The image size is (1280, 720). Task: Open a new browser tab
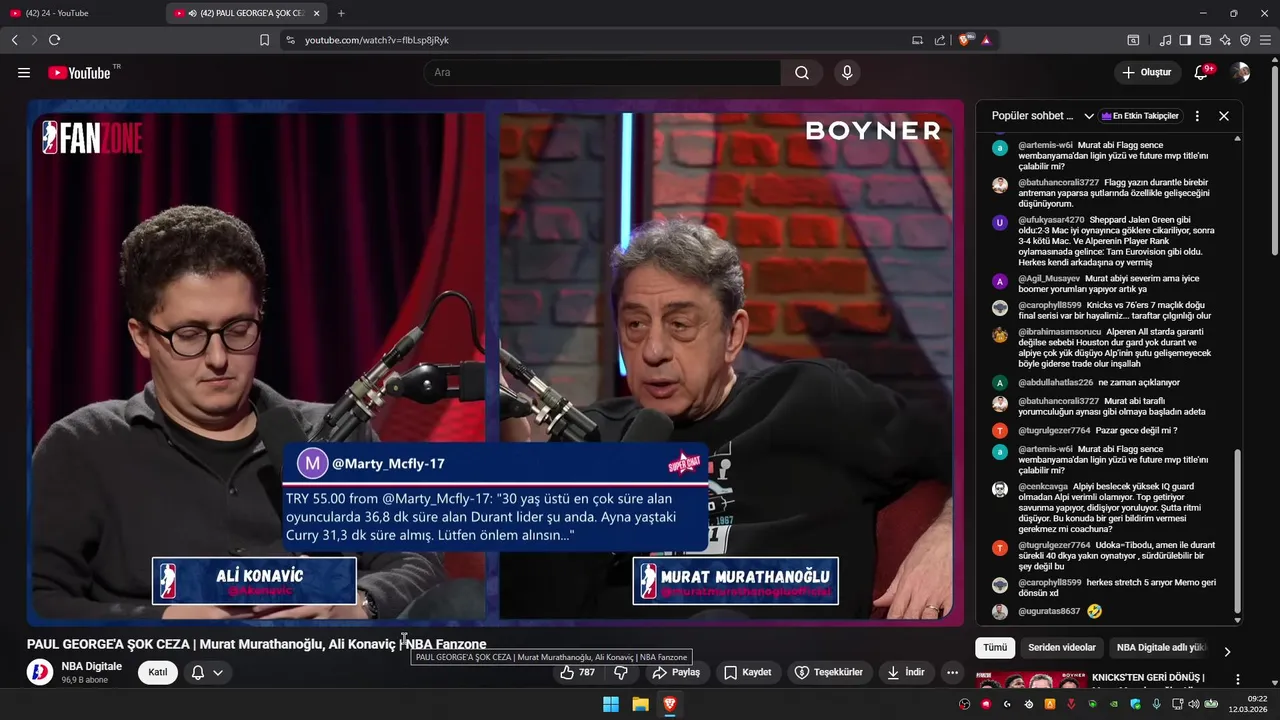[341, 13]
